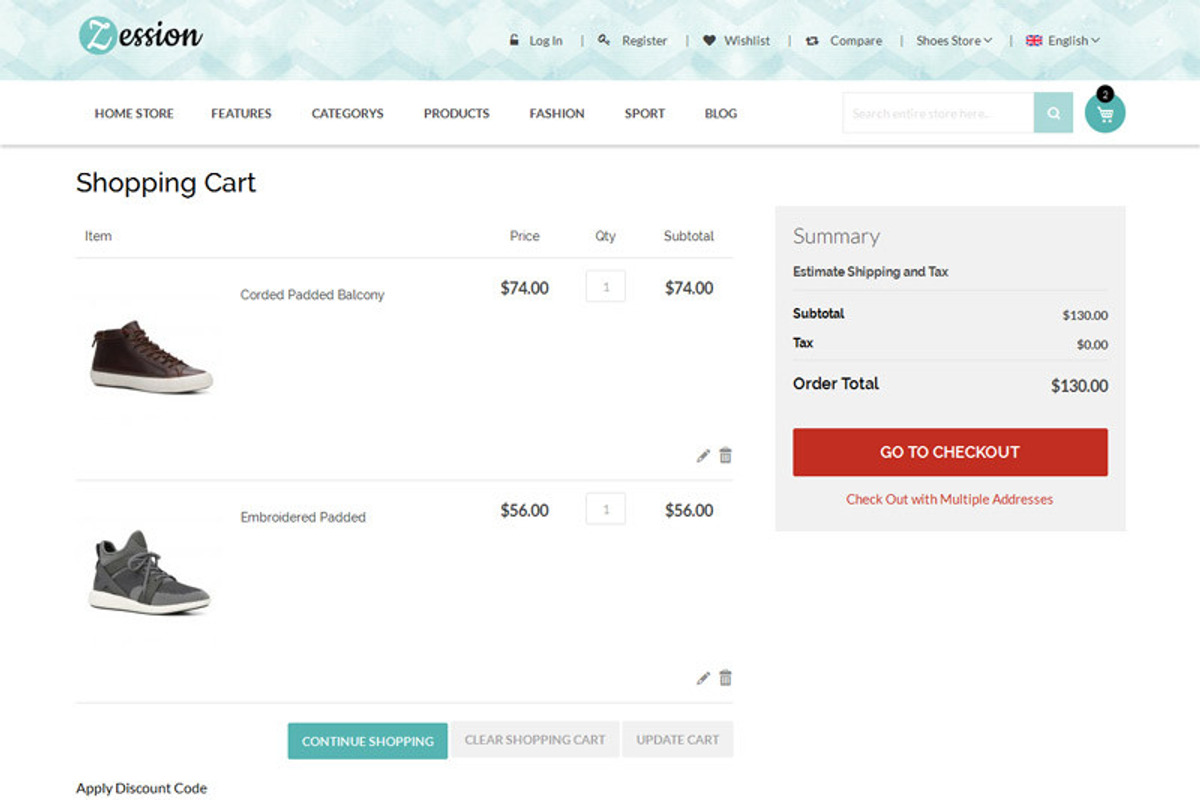Select the Products navigation menu
1200x800 pixels.
(x=456, y=114)
